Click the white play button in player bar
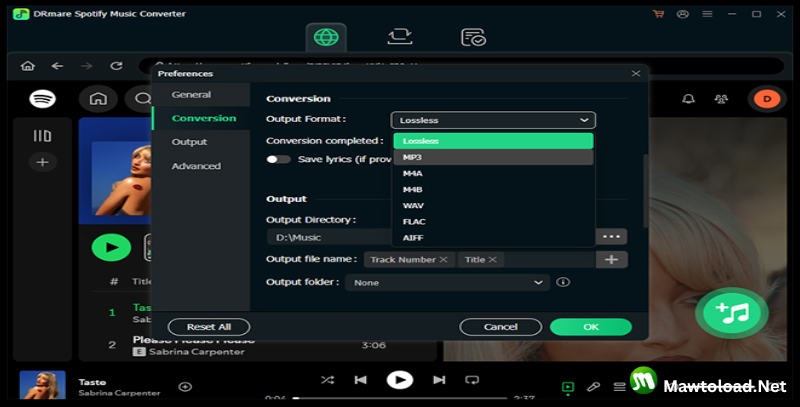This screenshot has width=800, height=407. pyautogui.click(x=399, y=380)
